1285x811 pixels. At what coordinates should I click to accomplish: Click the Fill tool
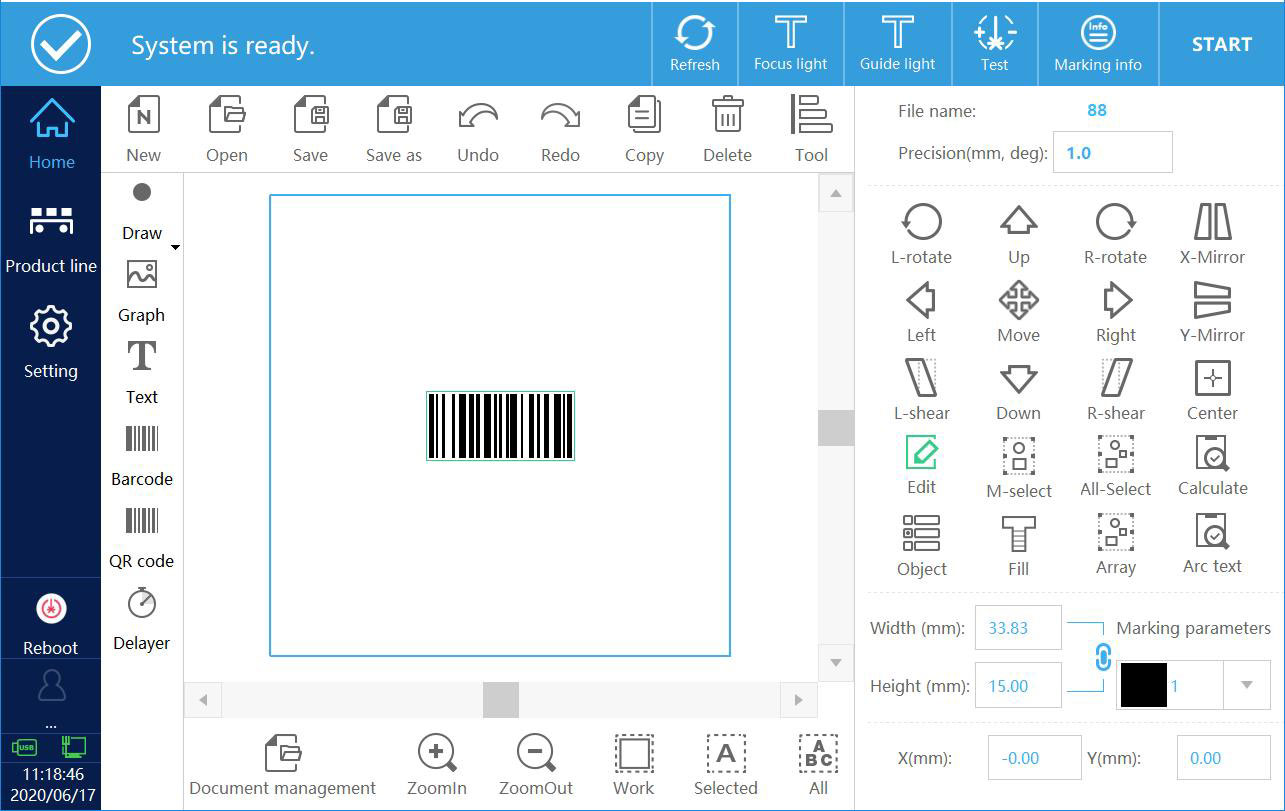coord(1018,546)
